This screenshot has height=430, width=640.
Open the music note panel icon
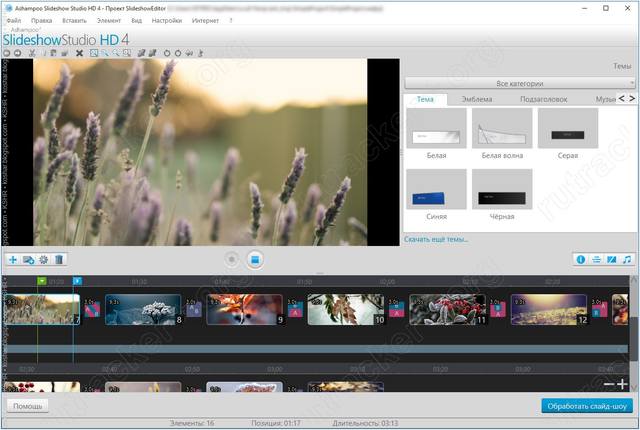coord(627,259)
